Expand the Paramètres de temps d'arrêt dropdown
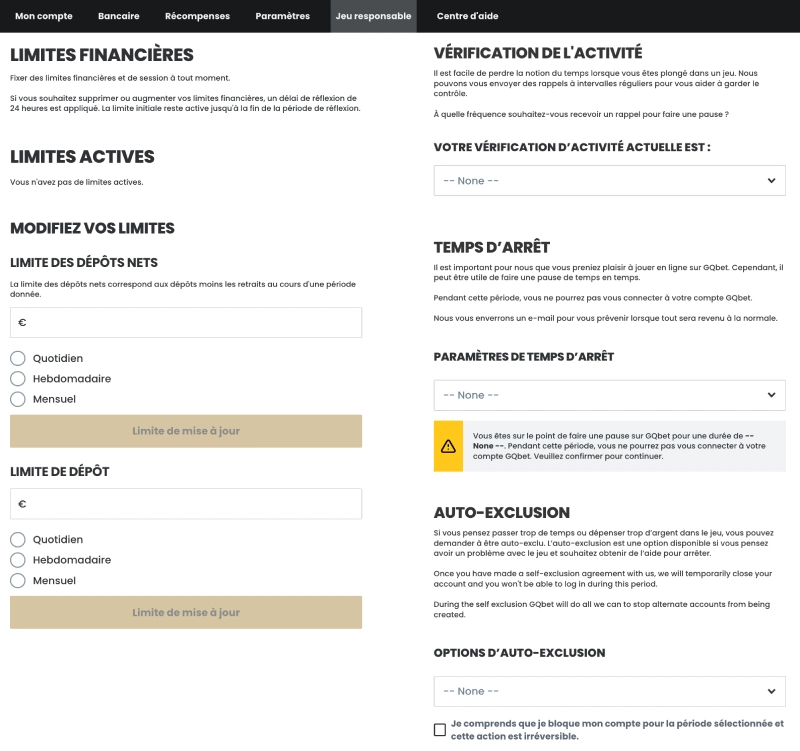The image size is (800, 751). click(609, 395)
